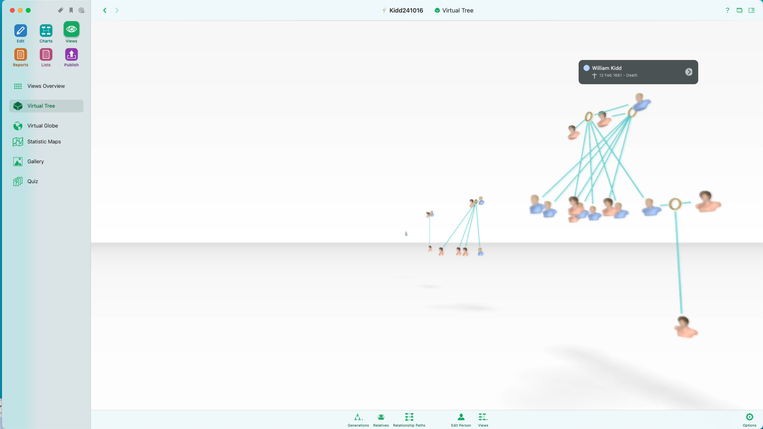
Task: Toggle the rightmost sidebar panel icon
Action: pos(751,10)
